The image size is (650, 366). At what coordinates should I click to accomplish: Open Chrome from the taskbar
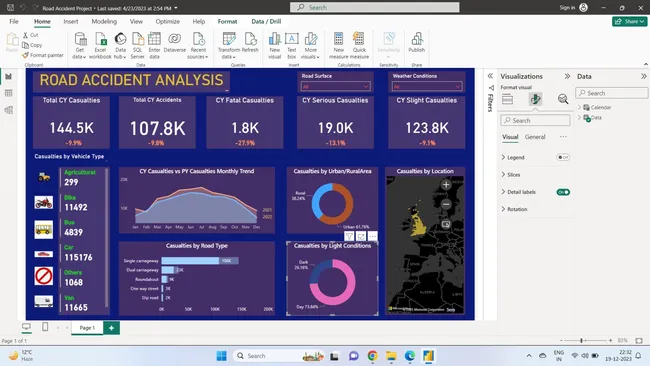point(372,356)
